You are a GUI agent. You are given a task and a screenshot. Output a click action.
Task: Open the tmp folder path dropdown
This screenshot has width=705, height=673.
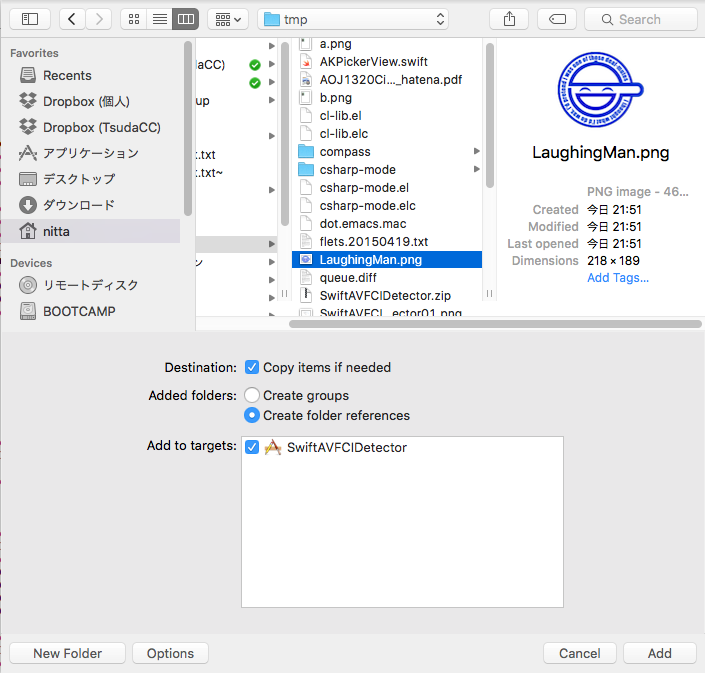click(353, 19)
